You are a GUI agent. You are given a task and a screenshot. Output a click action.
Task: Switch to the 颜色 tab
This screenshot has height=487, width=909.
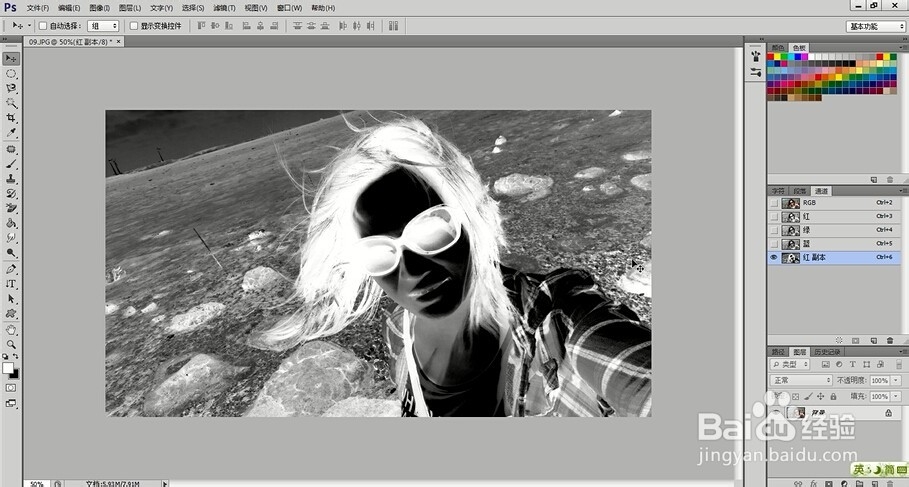(779, 48)
